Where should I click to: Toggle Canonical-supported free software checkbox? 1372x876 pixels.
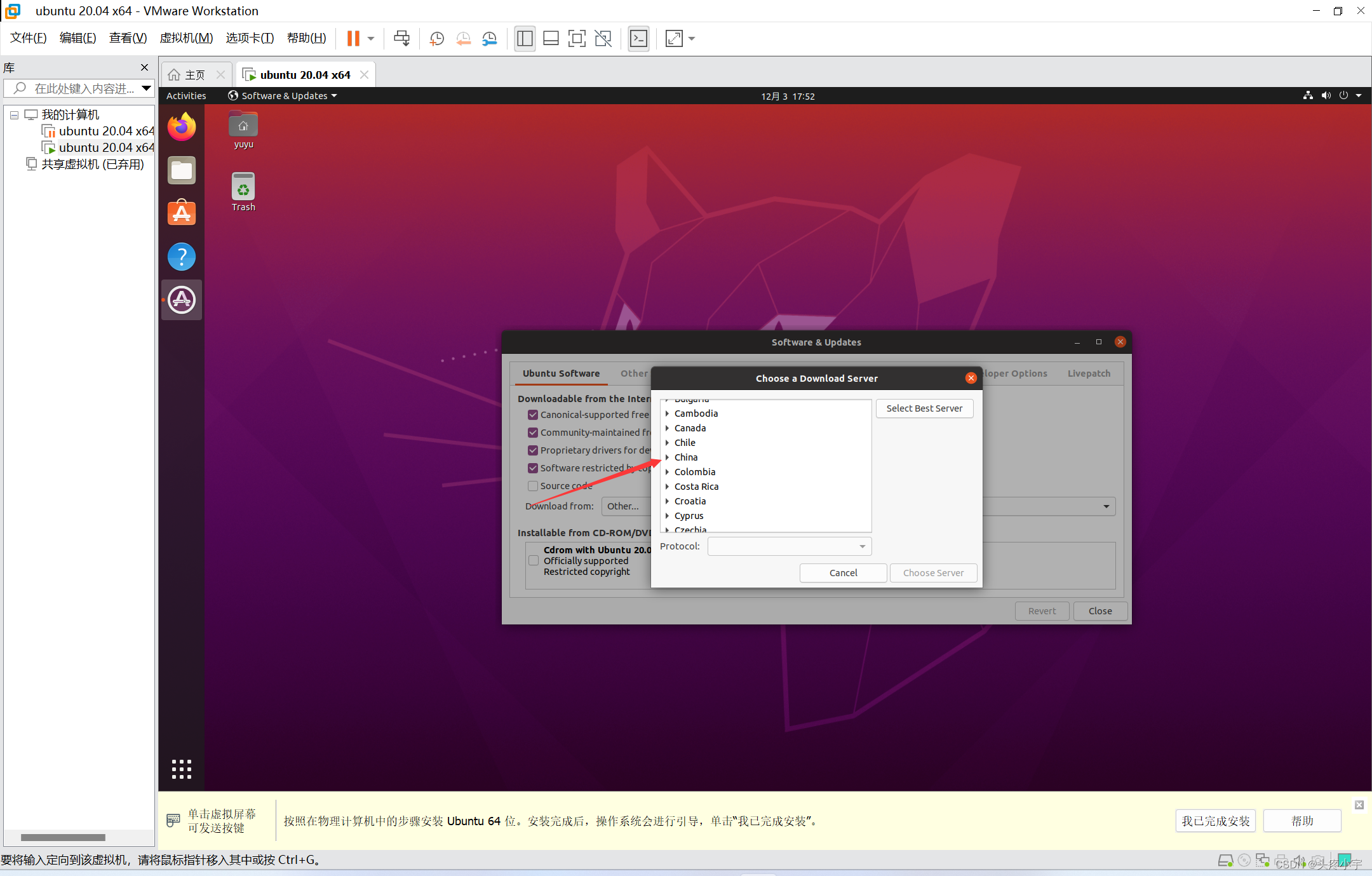[x=533, y=415]
